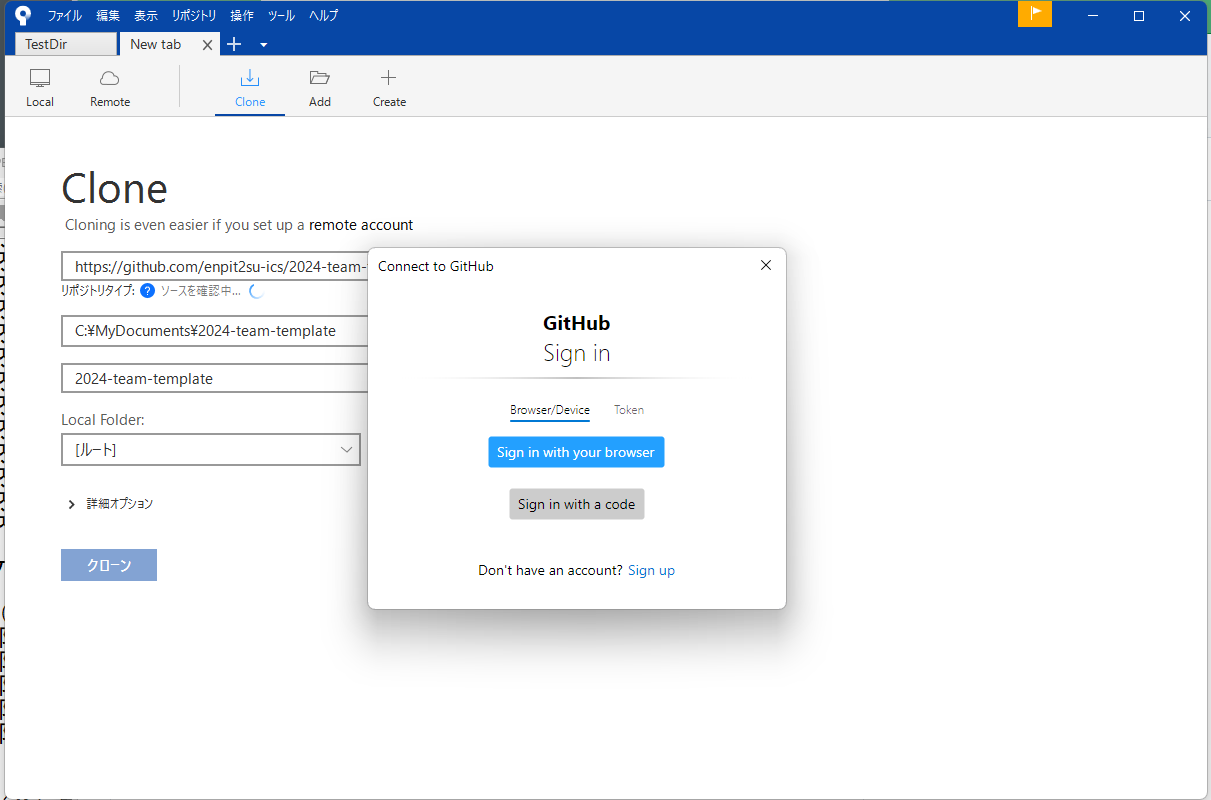Open the 表示 menu

coord(146,16)
